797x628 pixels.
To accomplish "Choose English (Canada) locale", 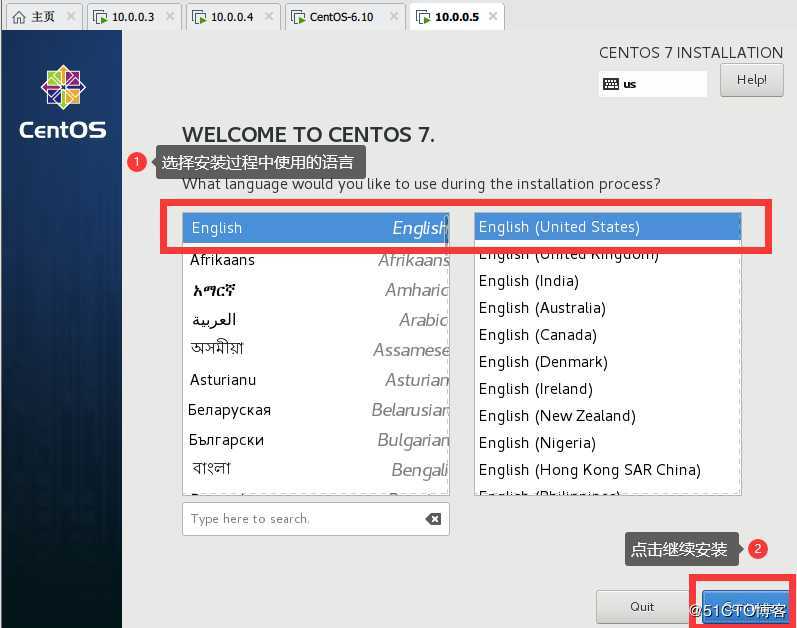I will (x=607, y=335).
